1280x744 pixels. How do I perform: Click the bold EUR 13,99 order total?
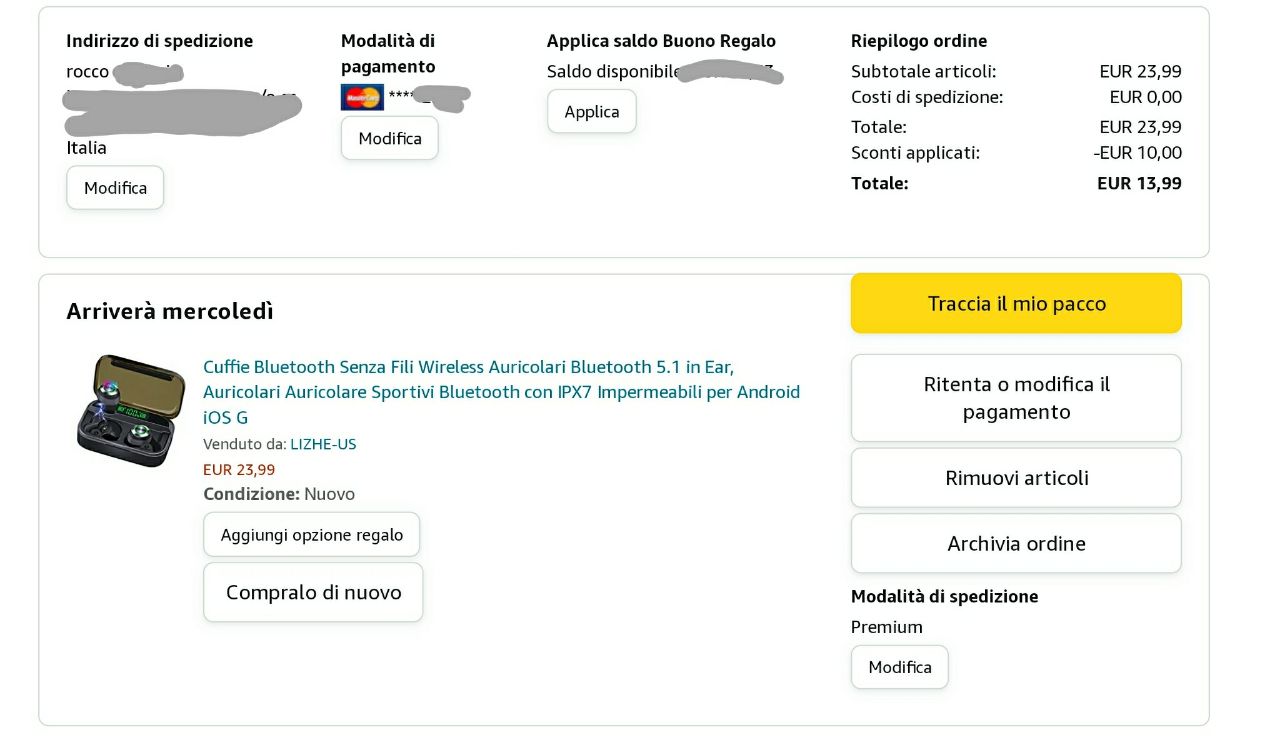coord(1139,183)
